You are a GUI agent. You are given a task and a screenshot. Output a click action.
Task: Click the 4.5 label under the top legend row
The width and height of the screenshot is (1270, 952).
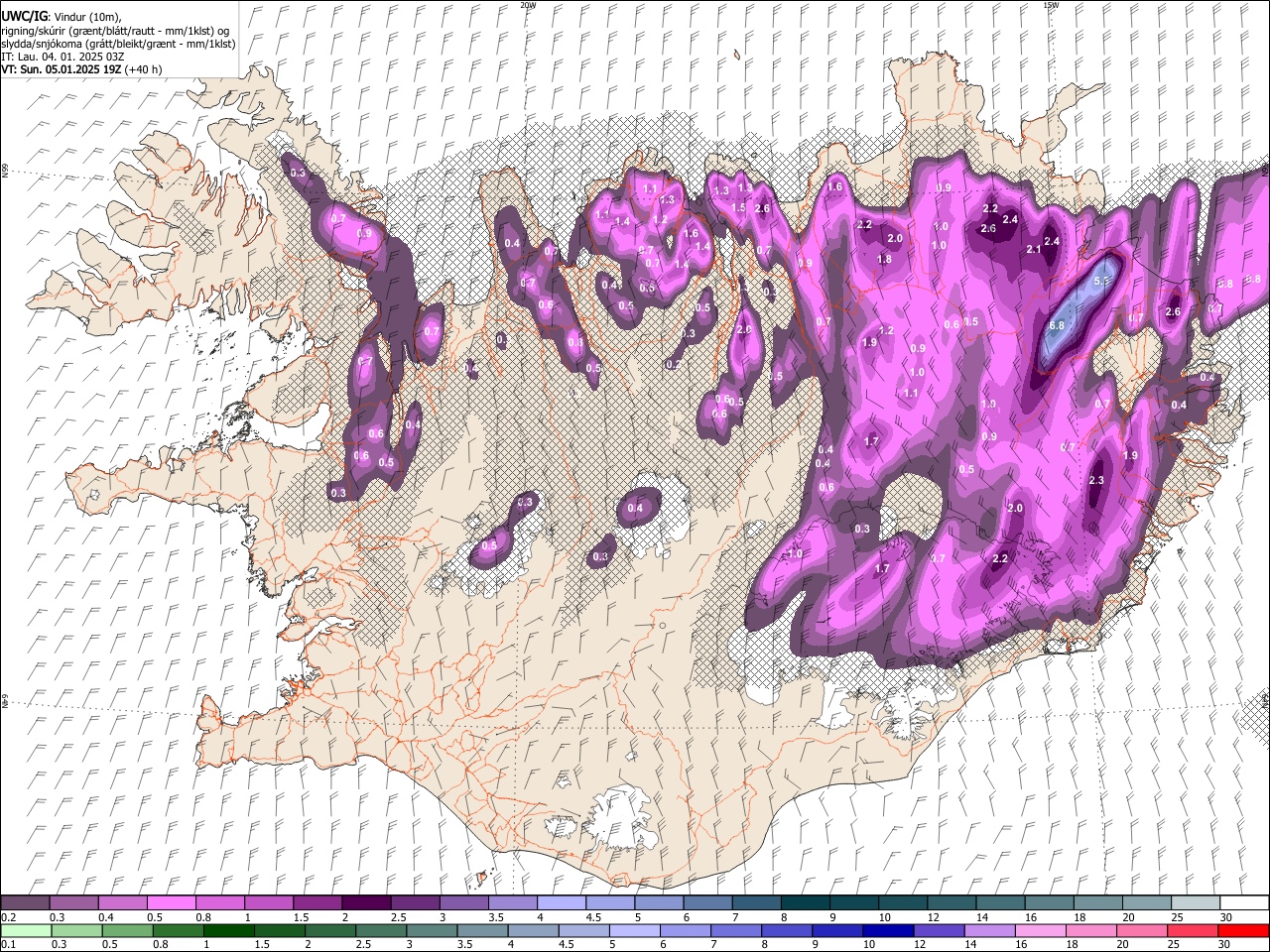tap(593, 917)
